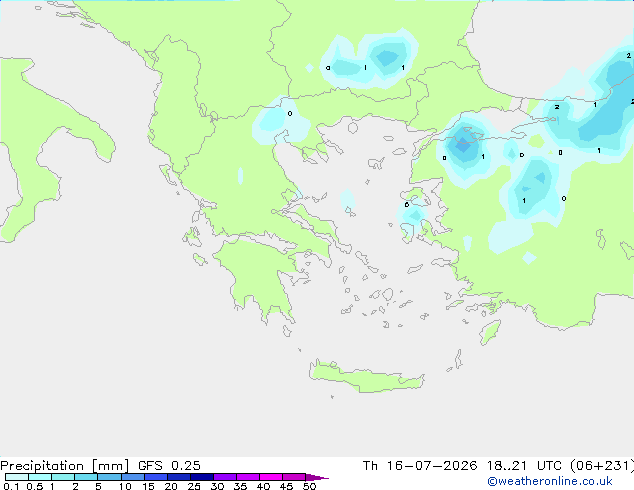The width and height of the screenshot is (634, 490).
Task: Click the 0.1–0.5 mm legend swatch
Action: pos(17,477)
